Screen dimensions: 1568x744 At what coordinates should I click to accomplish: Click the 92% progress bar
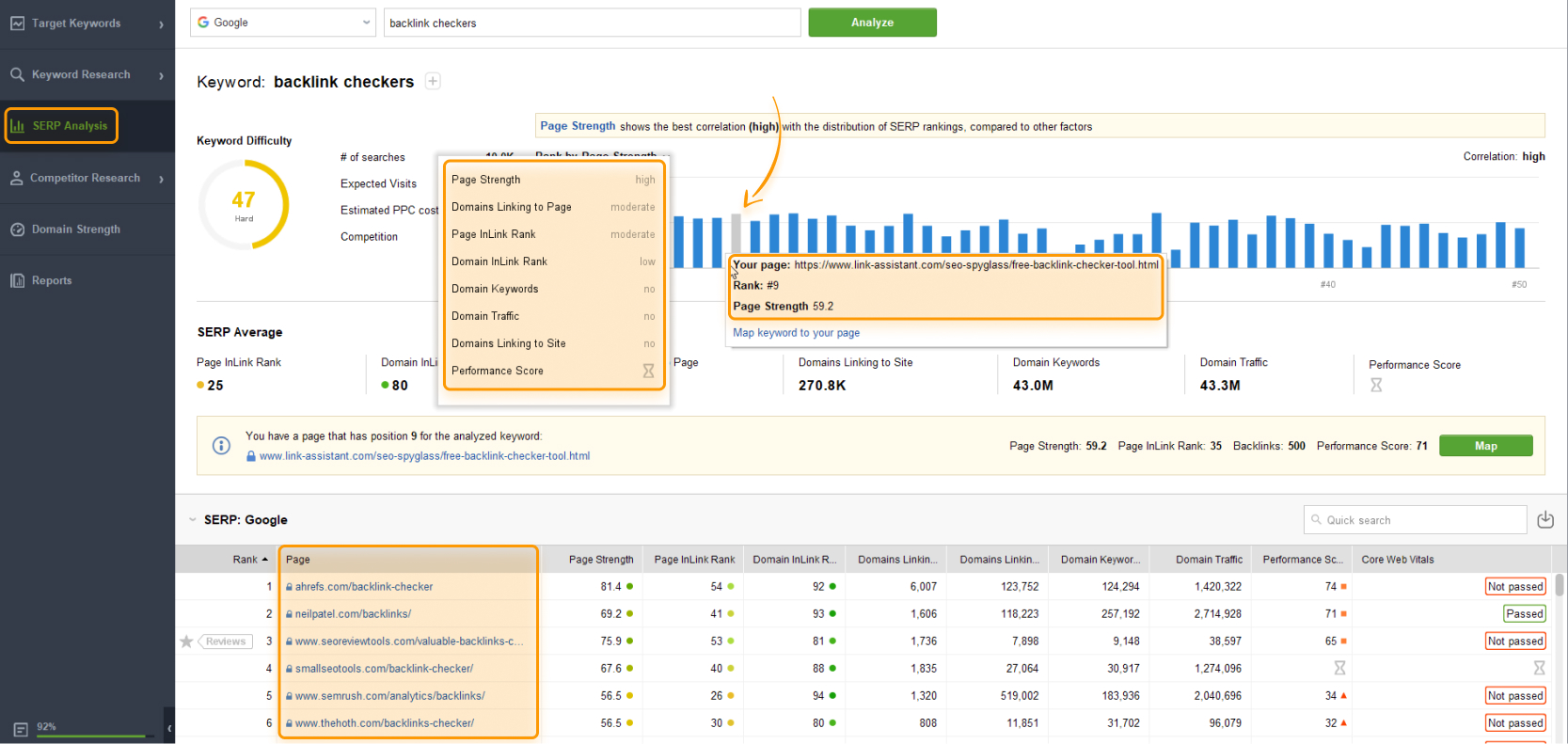(x=96, y=736)
